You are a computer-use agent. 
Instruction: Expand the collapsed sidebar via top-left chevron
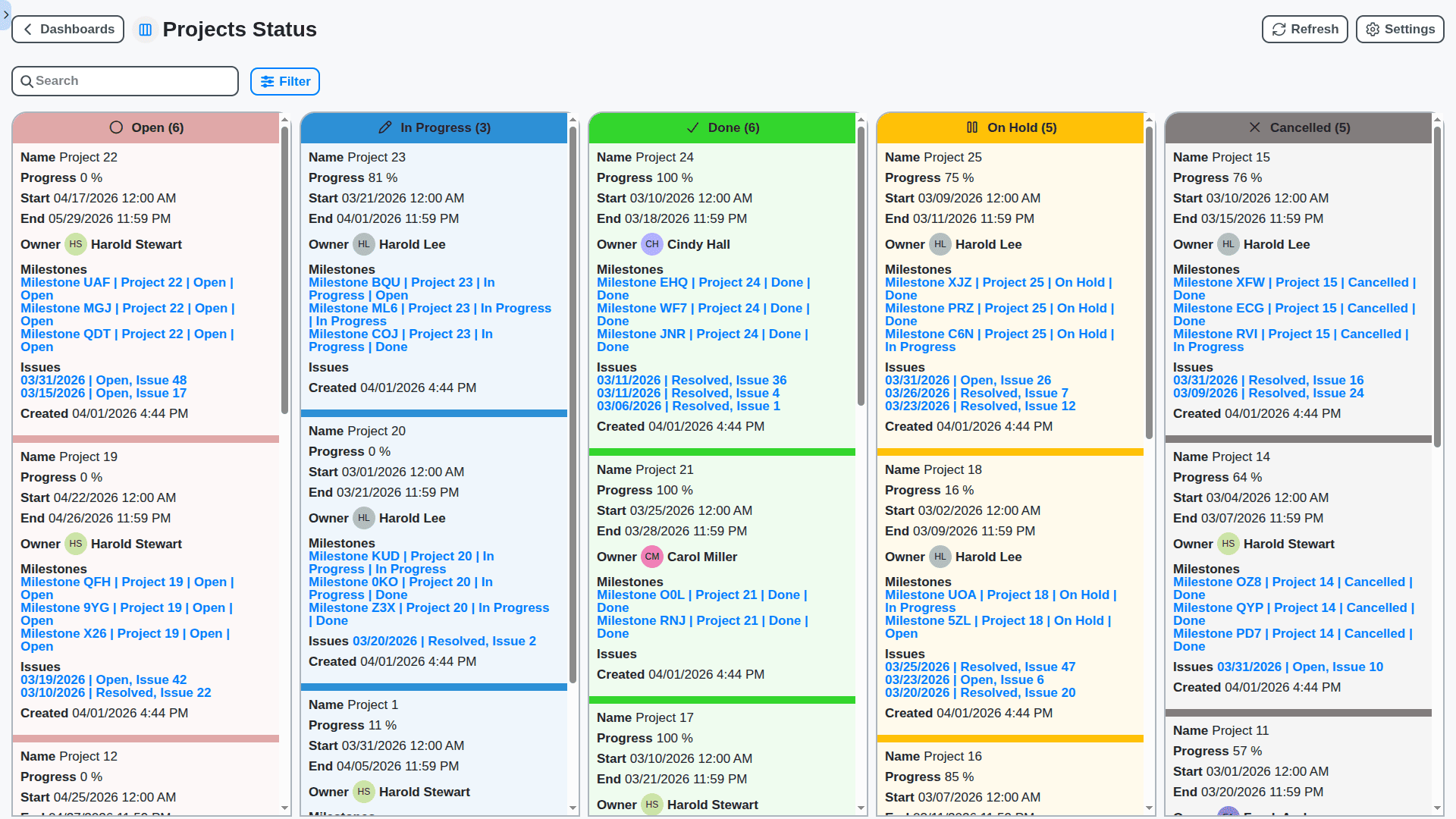6,14
